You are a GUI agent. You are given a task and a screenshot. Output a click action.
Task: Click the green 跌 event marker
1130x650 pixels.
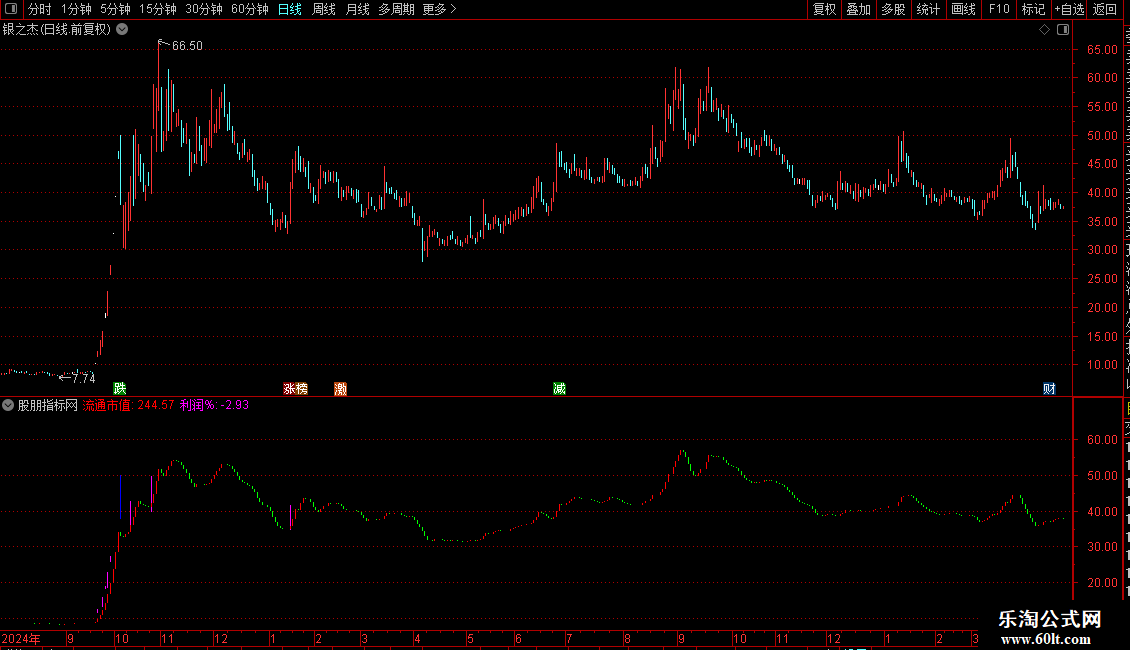(x=120, y=389)
